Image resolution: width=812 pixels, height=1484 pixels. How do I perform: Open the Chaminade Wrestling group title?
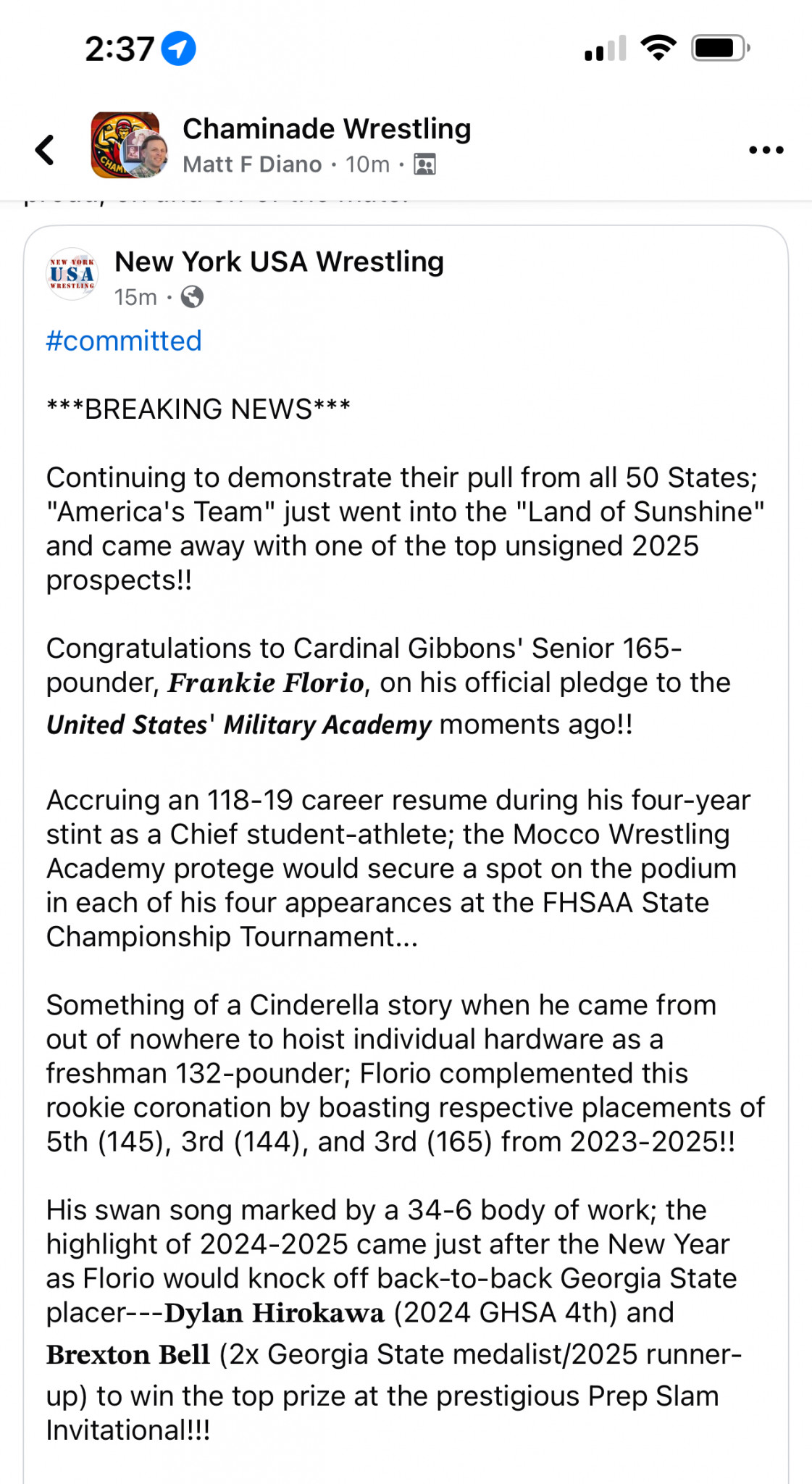tap(327, 129)
